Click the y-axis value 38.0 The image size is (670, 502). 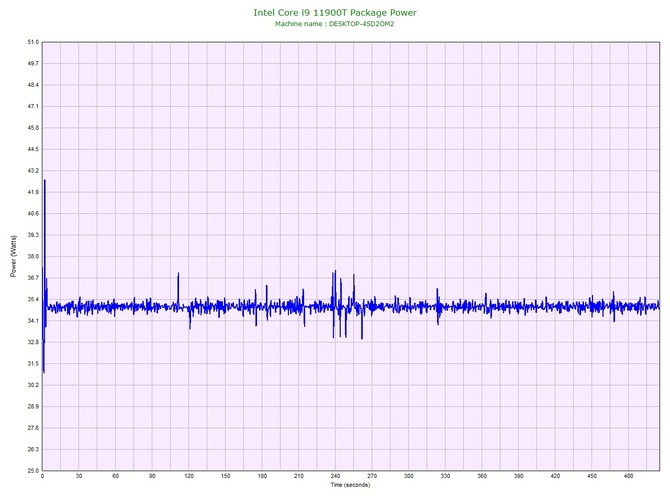point(33,256)
